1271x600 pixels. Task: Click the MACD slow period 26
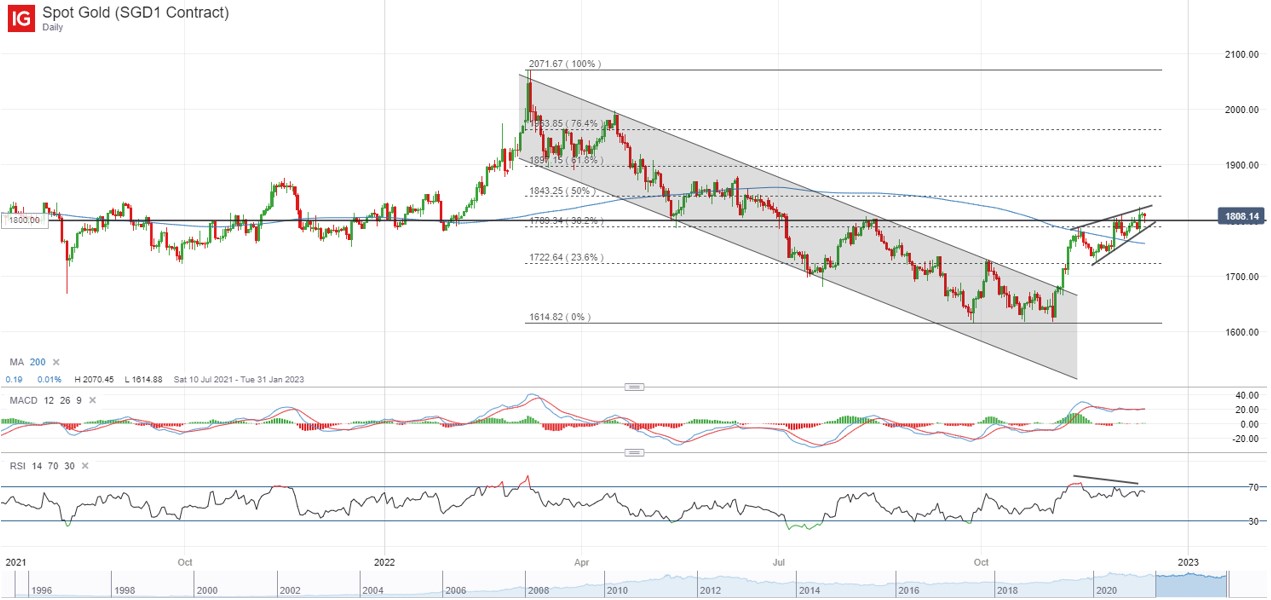click(x=65, y=400)
